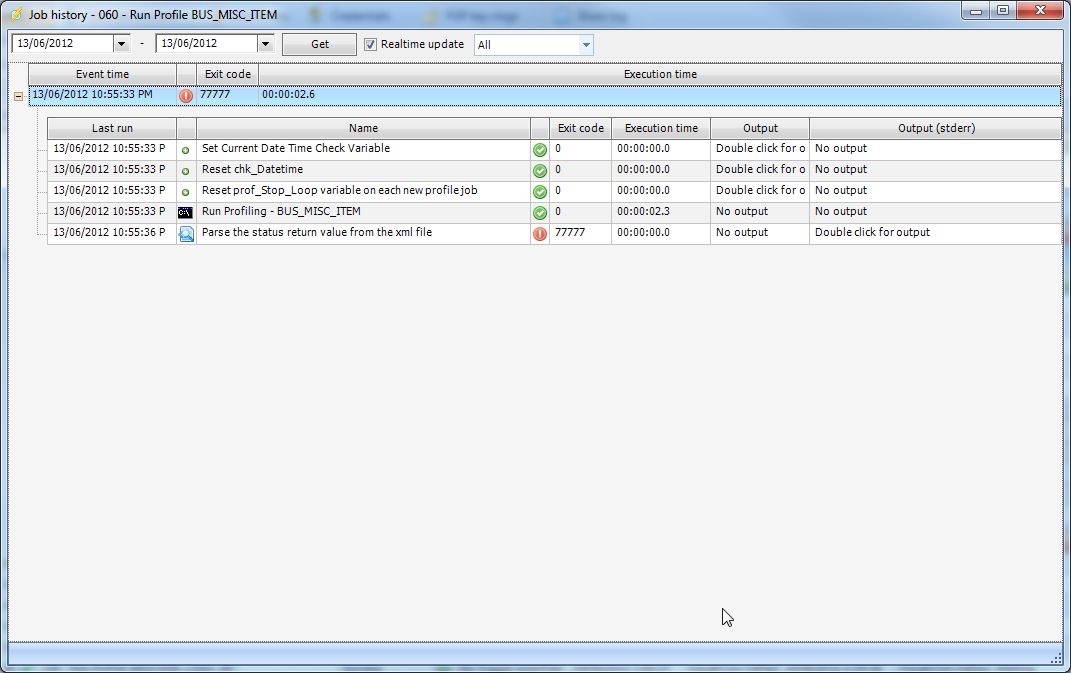
Task: Toggle the Realtime update checkbox
Action: tap(371, 44)
